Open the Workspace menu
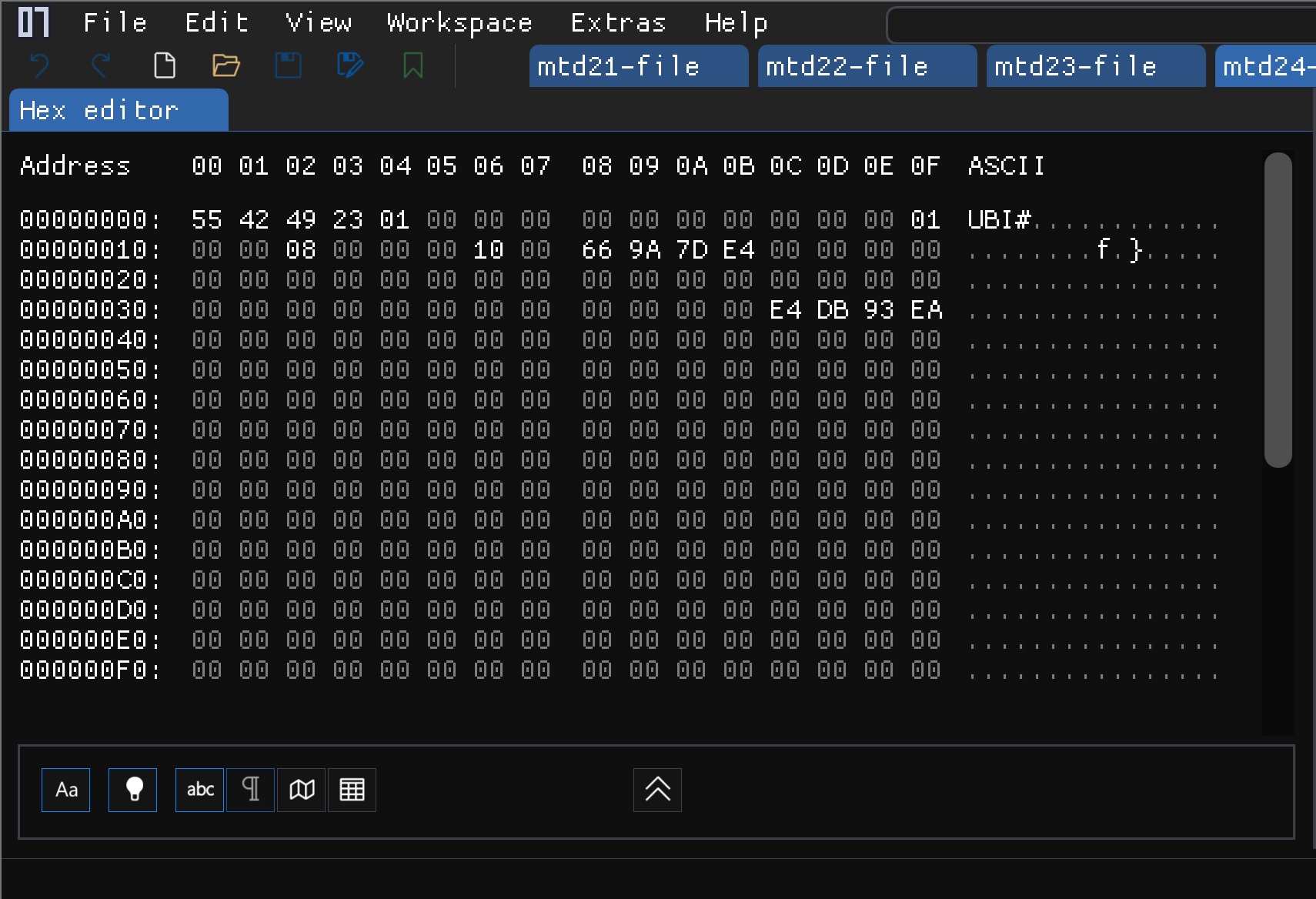Viewport: 1316px width, 899px height. click(x=459, y=23)
